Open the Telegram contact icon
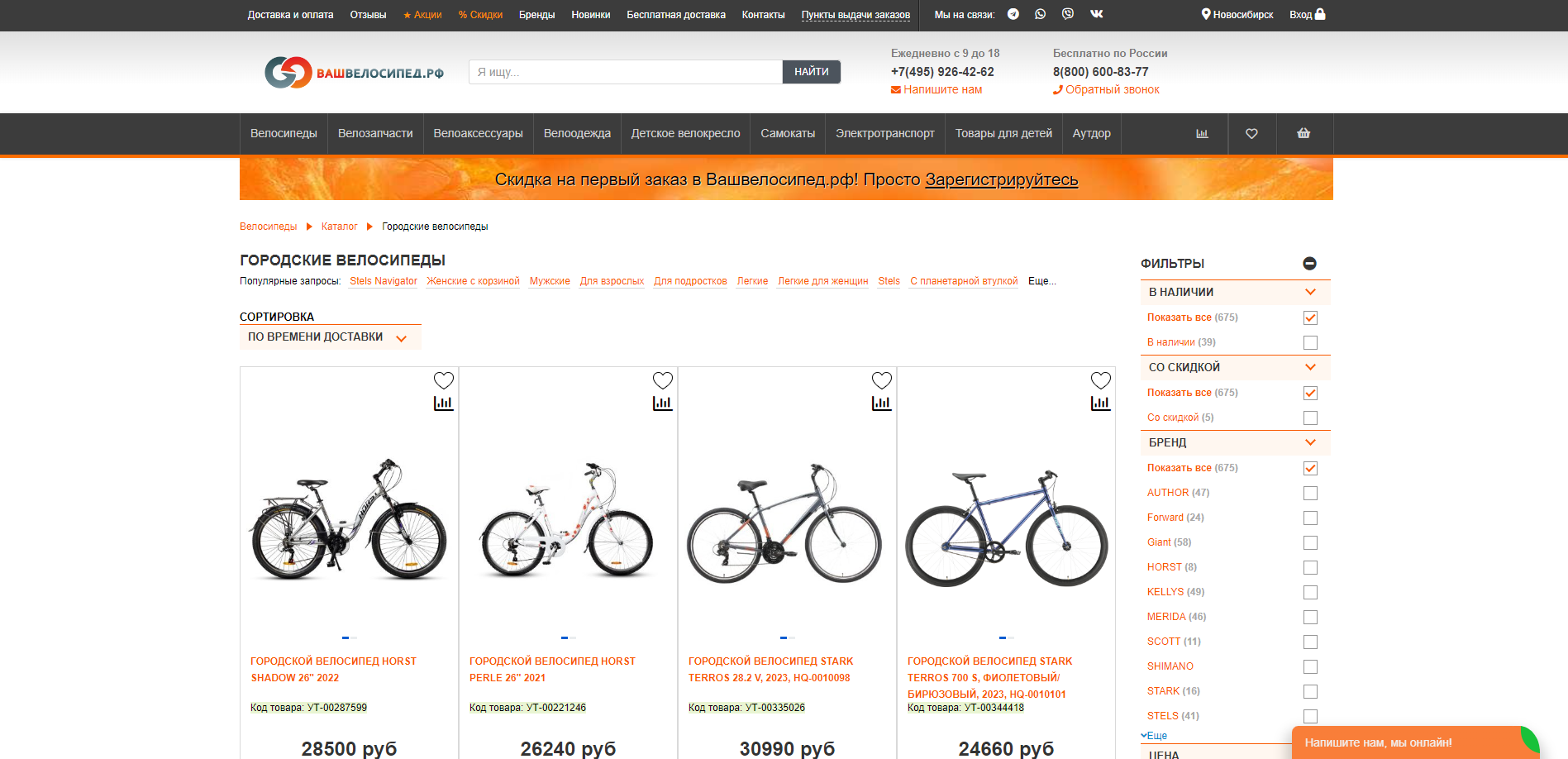This screenshot has width=1568, height=759. click(x=1013, y=14)
